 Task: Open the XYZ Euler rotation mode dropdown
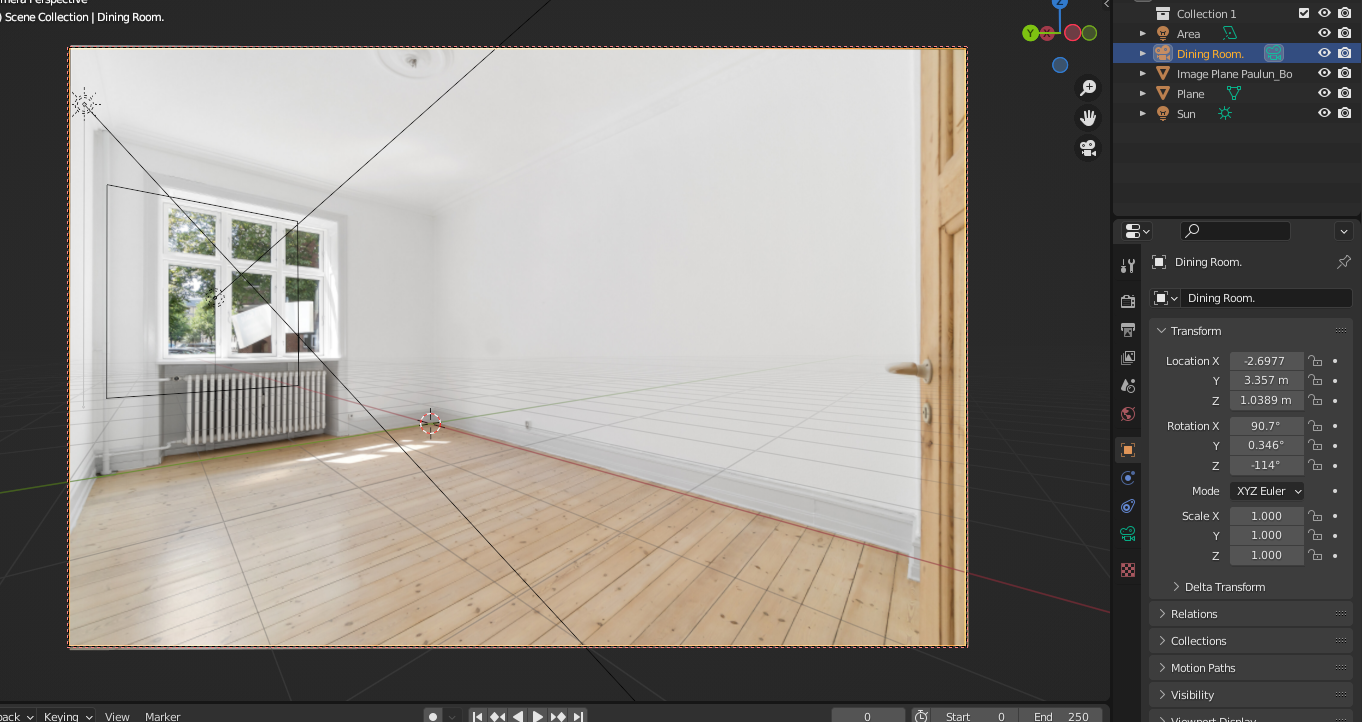click(1267, 491)
